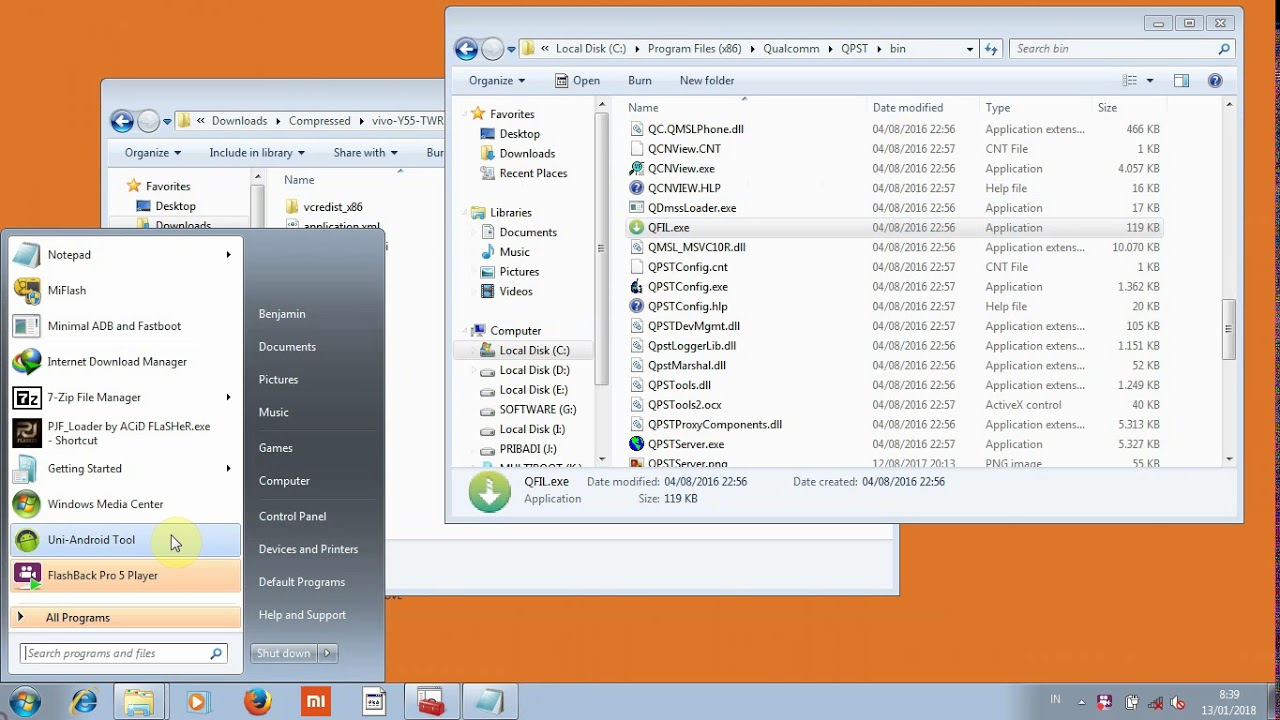1280x720 pixels.
Task: Click Shut down button
Action: pyautogui.click(x=284, y=653)
